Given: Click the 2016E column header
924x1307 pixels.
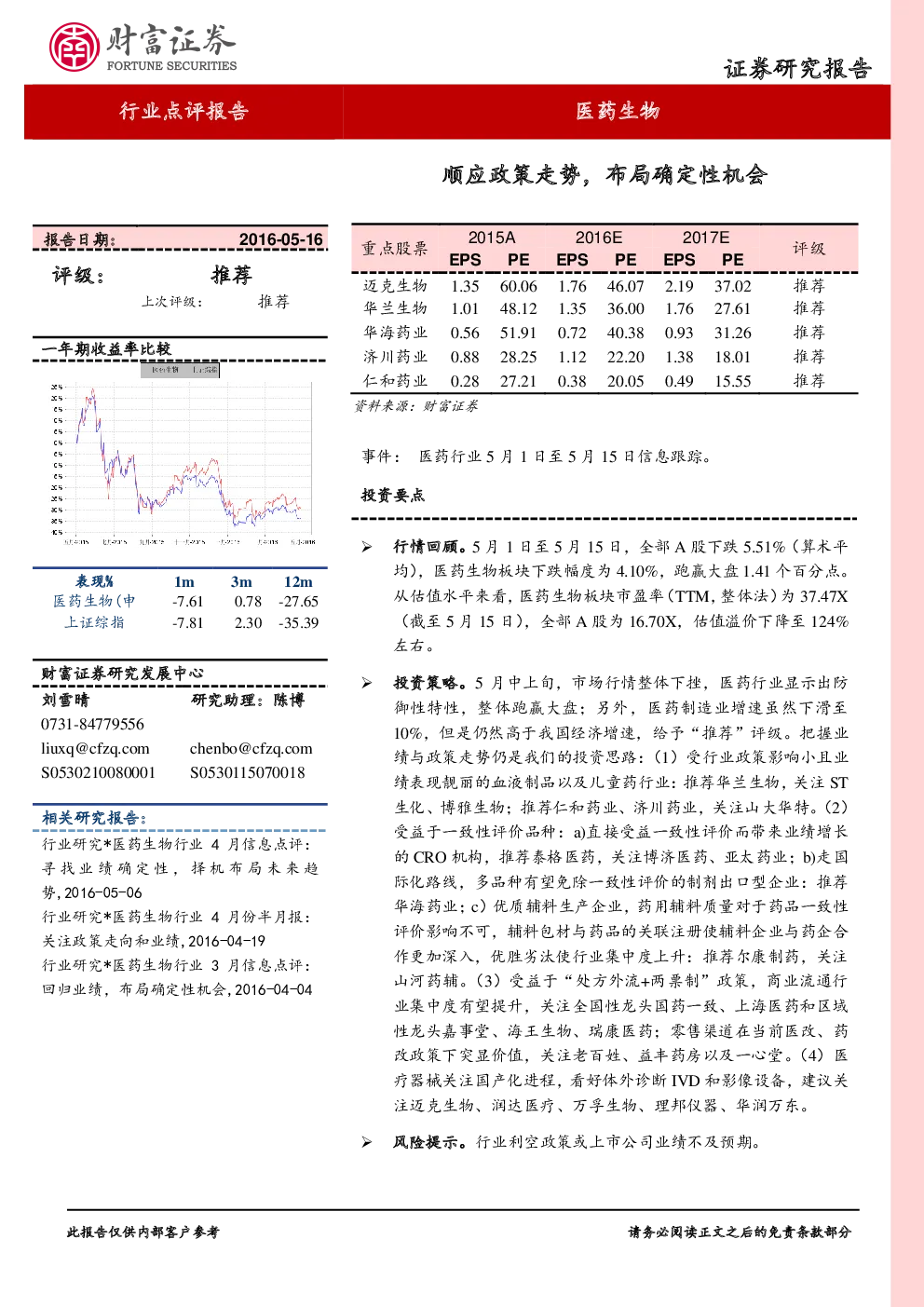Looking at the screenshot, I should point(599,238).
